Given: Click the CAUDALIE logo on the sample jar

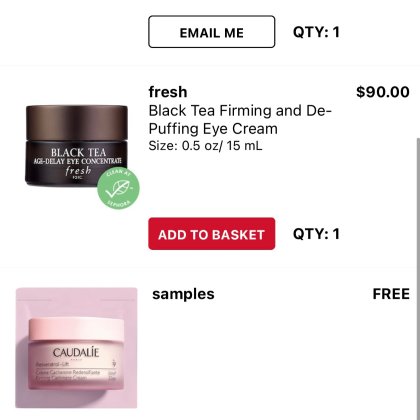Looking at the screenshot, I should coord(76,352).
